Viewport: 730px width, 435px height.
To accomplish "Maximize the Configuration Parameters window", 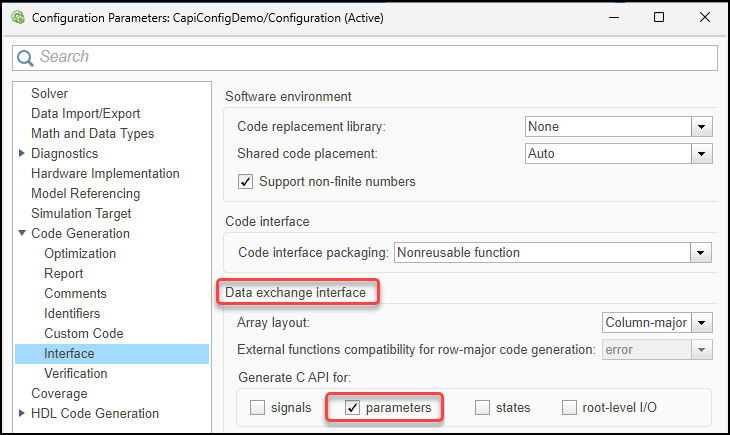I will pos(659,17).
